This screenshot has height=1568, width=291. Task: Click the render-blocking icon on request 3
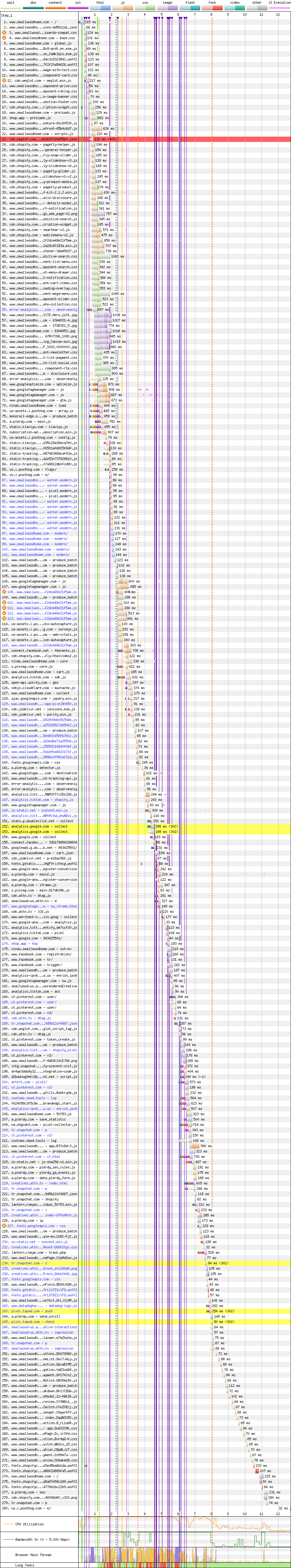coord(4,33)
